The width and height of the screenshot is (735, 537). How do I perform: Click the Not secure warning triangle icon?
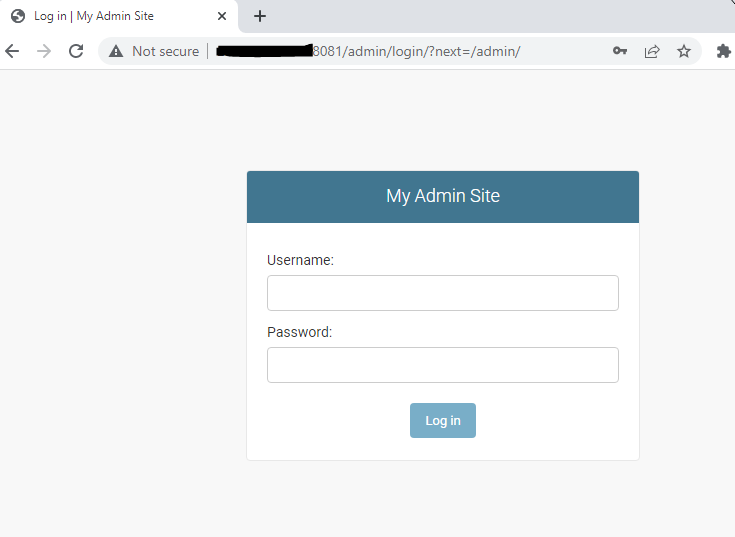116,51
